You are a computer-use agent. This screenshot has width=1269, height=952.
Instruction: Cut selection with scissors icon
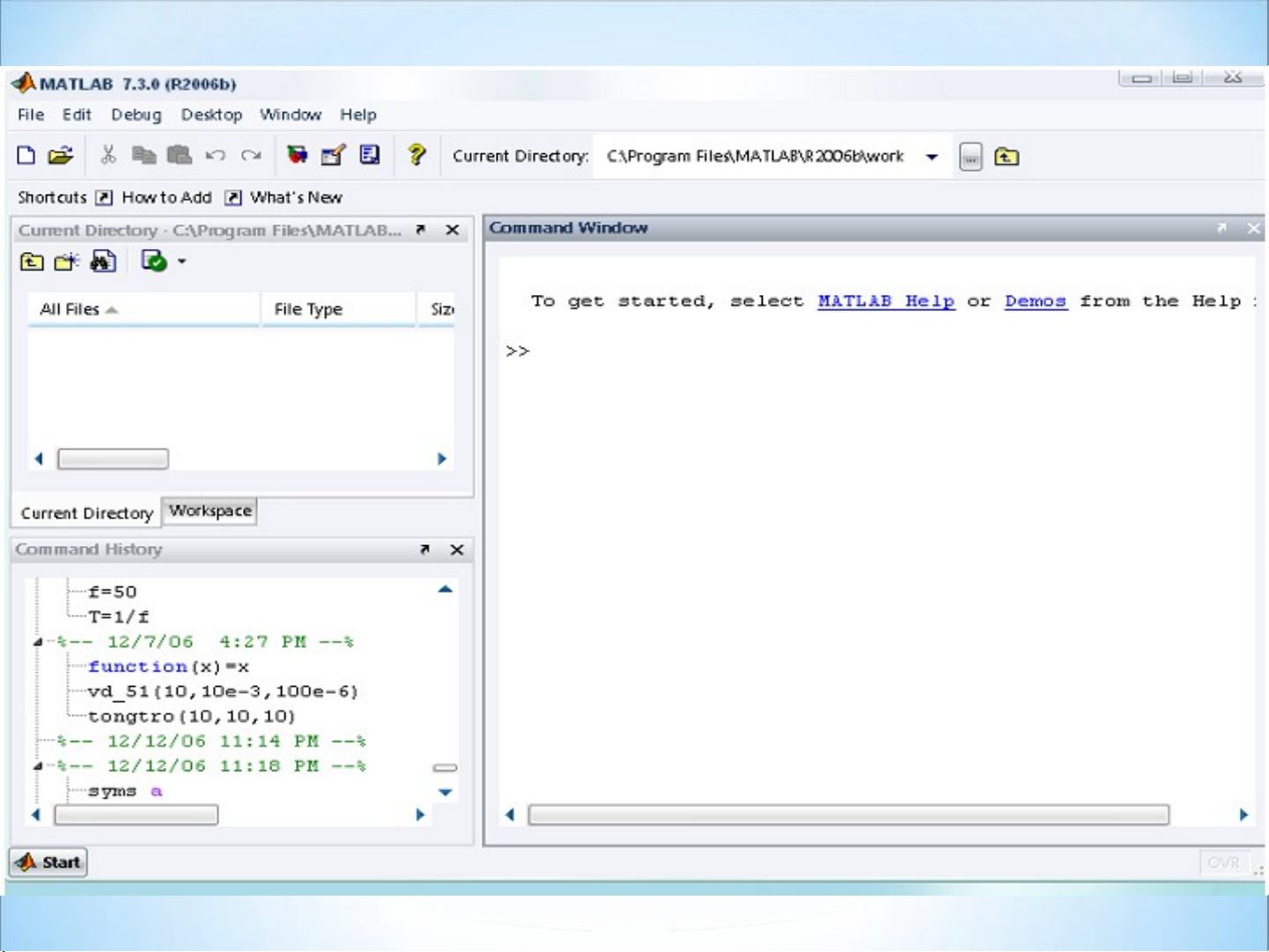pos(108,155)
